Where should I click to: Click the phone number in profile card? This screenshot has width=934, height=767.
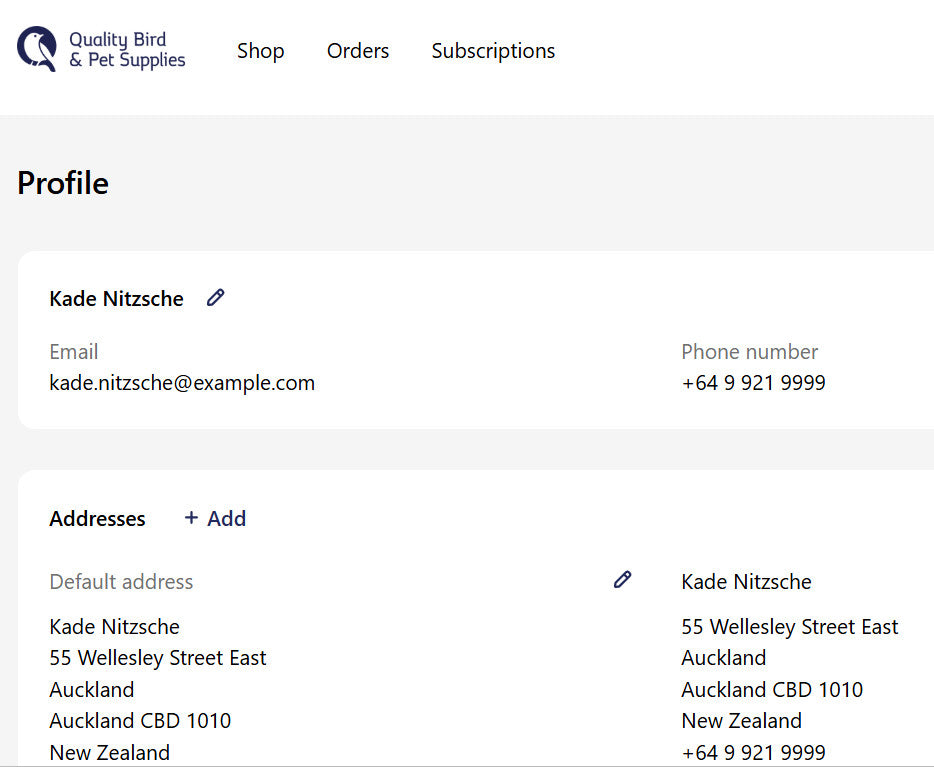coord(753,383)
